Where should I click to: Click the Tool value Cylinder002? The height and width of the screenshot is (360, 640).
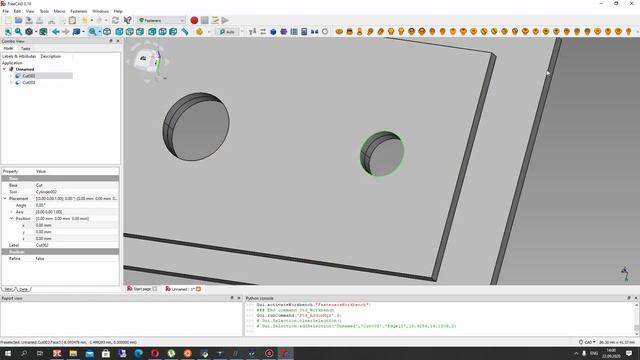tap(77, 192)
